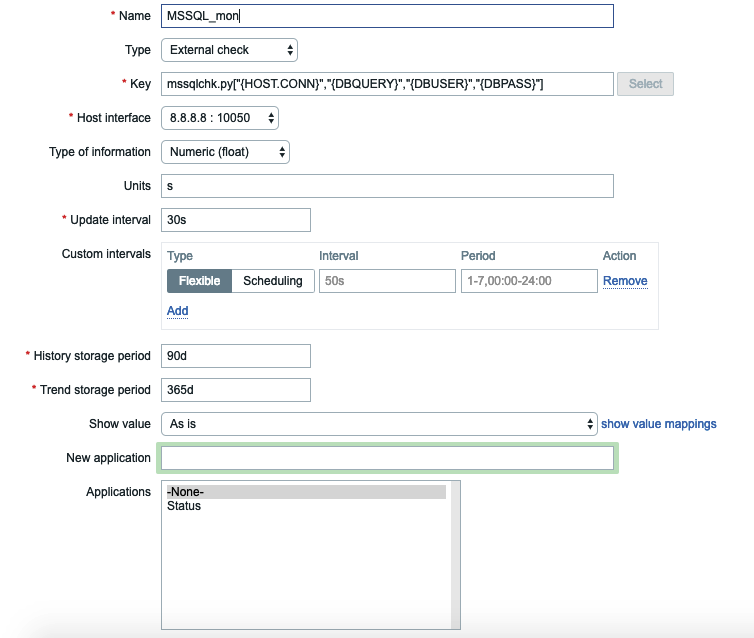Viewport: 754px width, 638px height.
Task: Edit the Trend storage period field
Action: coord(235,390)
